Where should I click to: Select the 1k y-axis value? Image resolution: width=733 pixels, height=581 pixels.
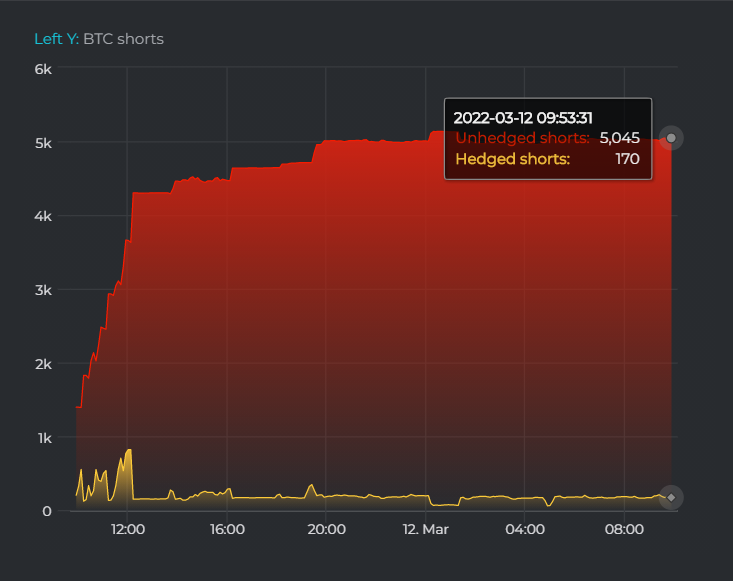click(x=43, y=438)
